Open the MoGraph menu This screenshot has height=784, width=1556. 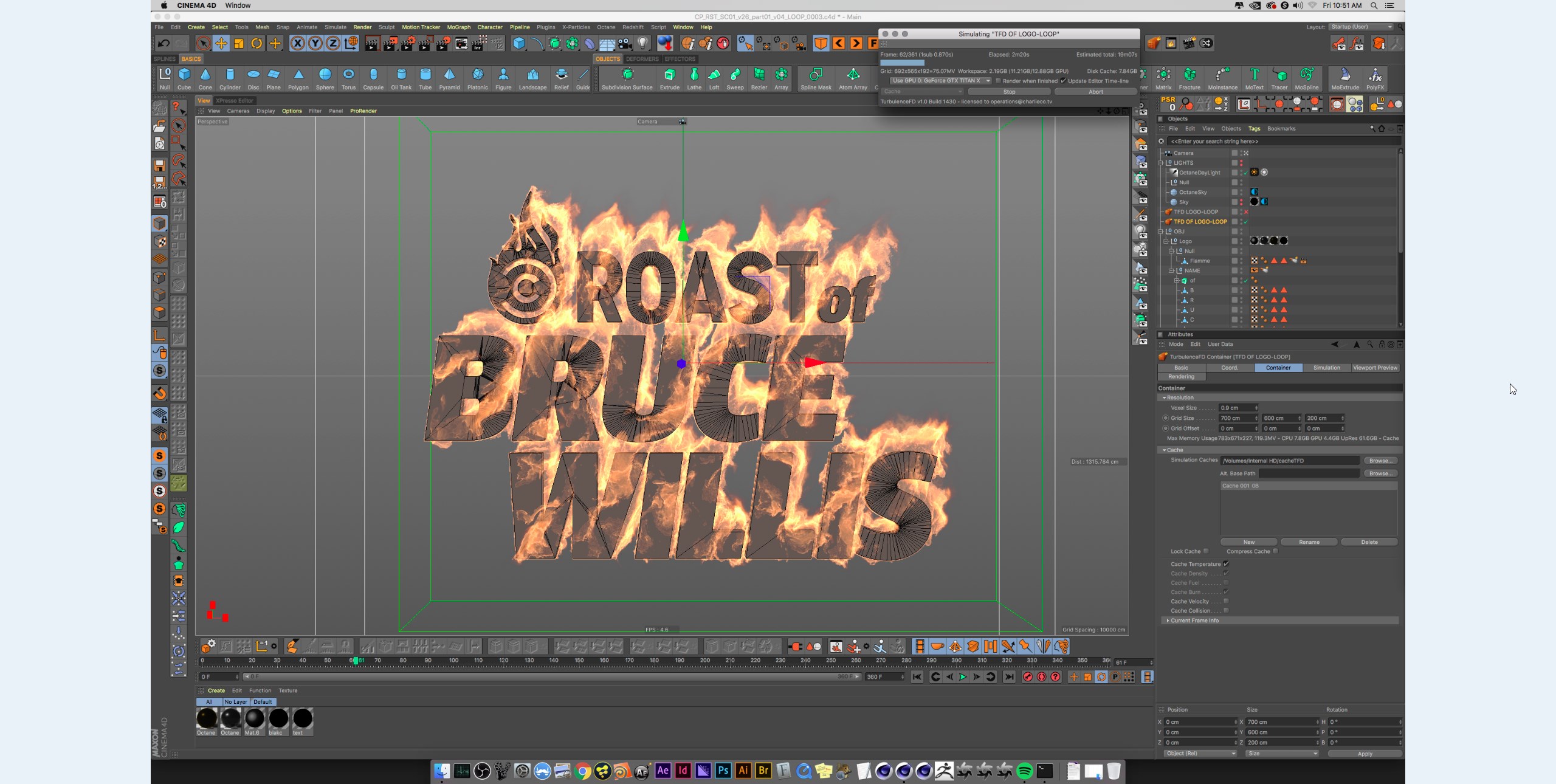pyautogui.click(x=458, y=27)
